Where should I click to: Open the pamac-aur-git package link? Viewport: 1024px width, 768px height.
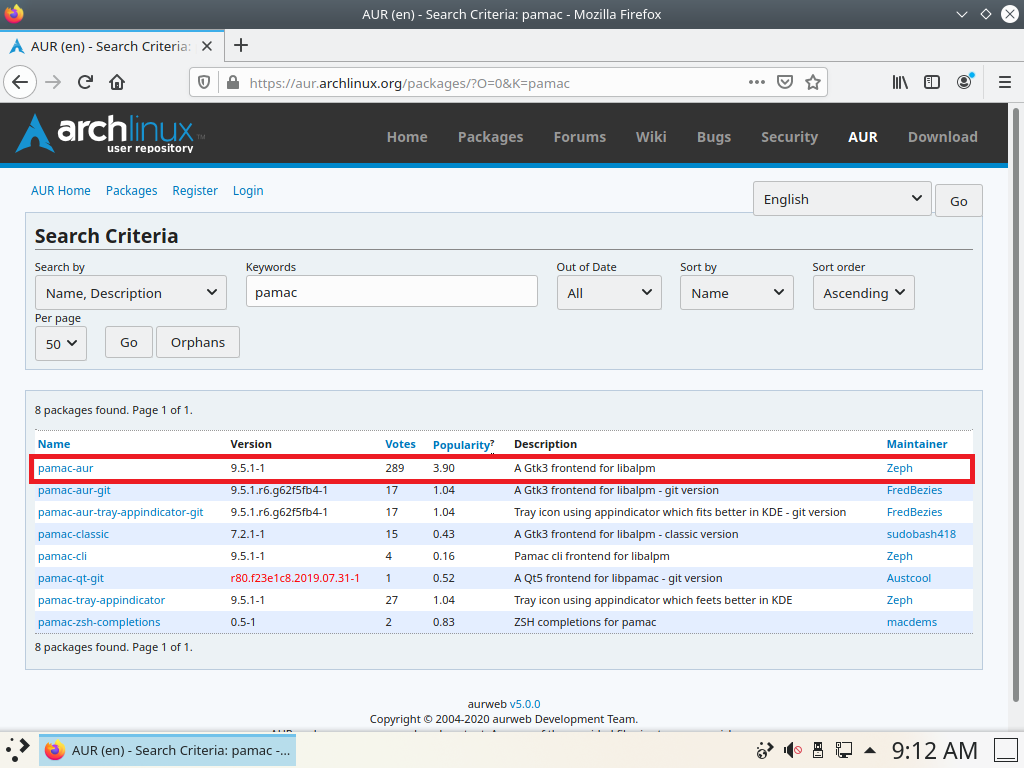pyautogui.click(x=74, y=490)
